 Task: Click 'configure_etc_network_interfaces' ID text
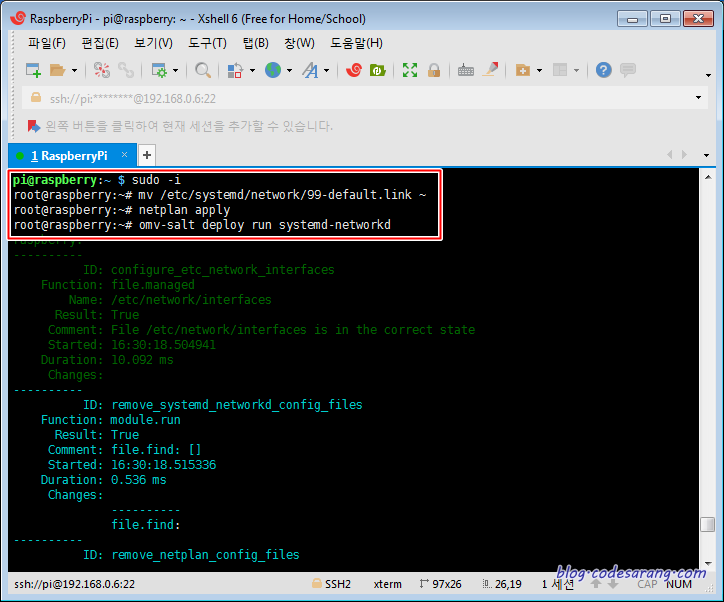[223, 270]
